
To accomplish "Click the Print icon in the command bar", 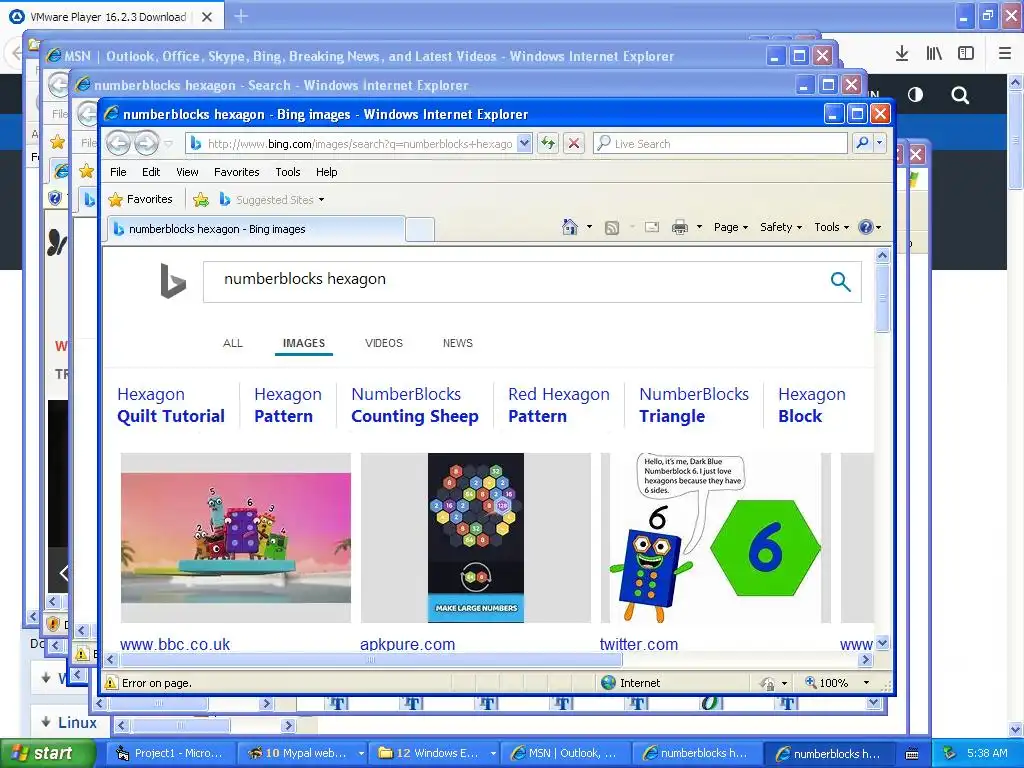I will point(680,227).
